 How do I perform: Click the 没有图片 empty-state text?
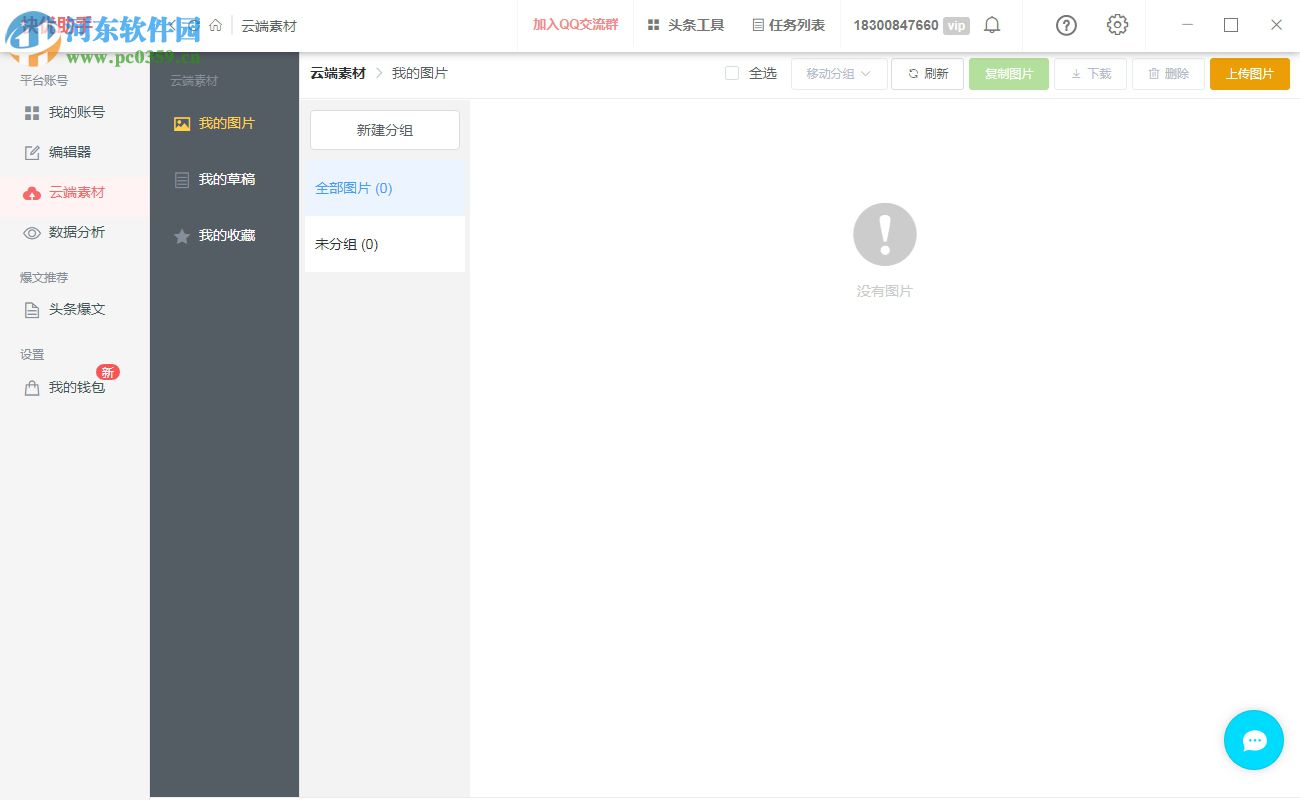click(885, 291)
